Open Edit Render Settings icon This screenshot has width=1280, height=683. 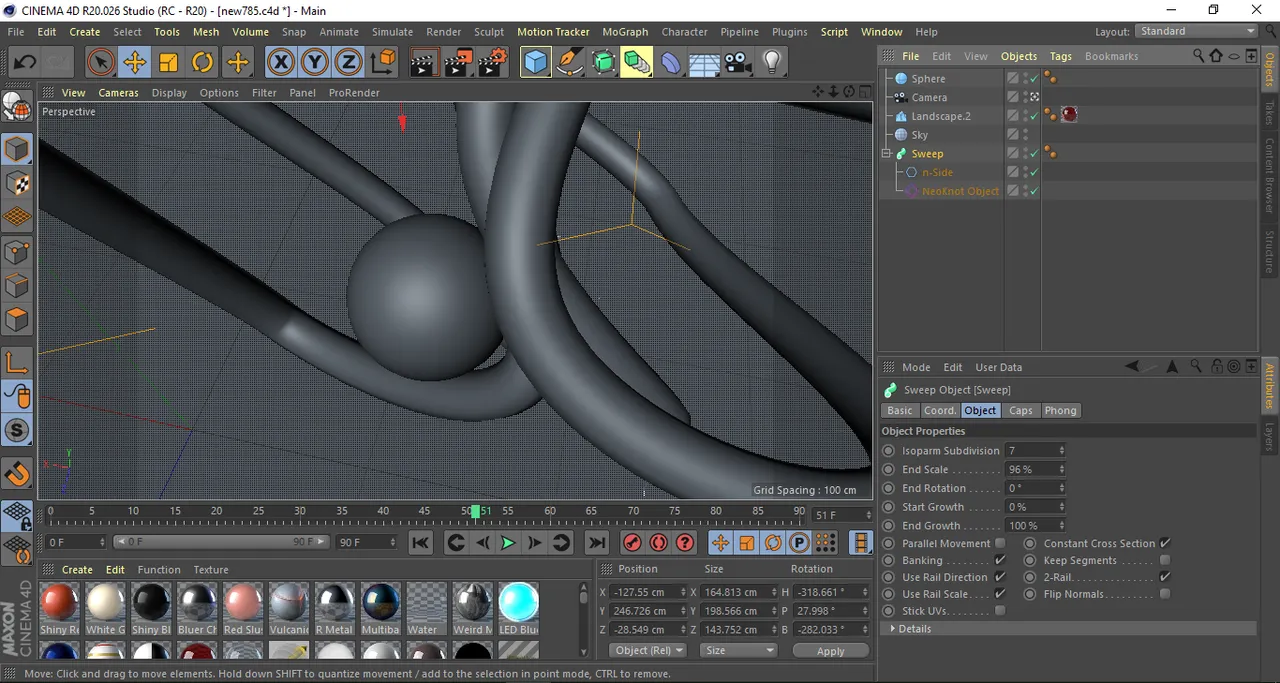[492, 63]
